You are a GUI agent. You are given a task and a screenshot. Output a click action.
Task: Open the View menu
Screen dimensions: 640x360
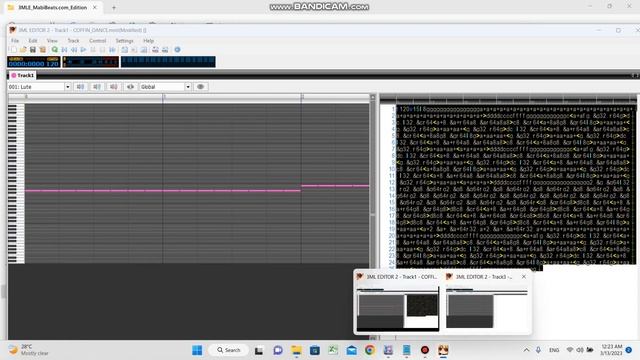pyautogui.click(x=52, y=41)
